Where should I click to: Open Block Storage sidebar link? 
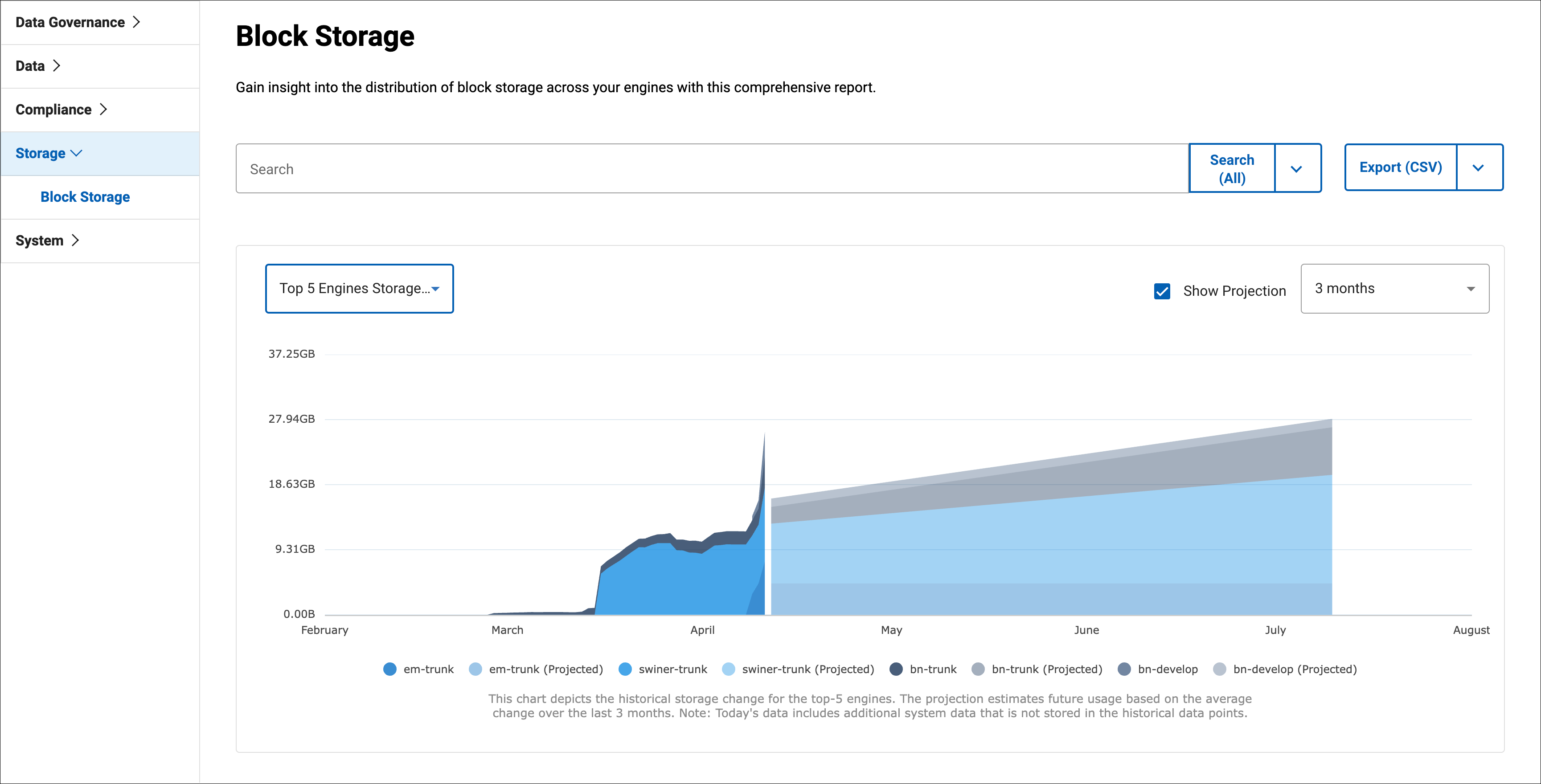[x=85, y=197]
